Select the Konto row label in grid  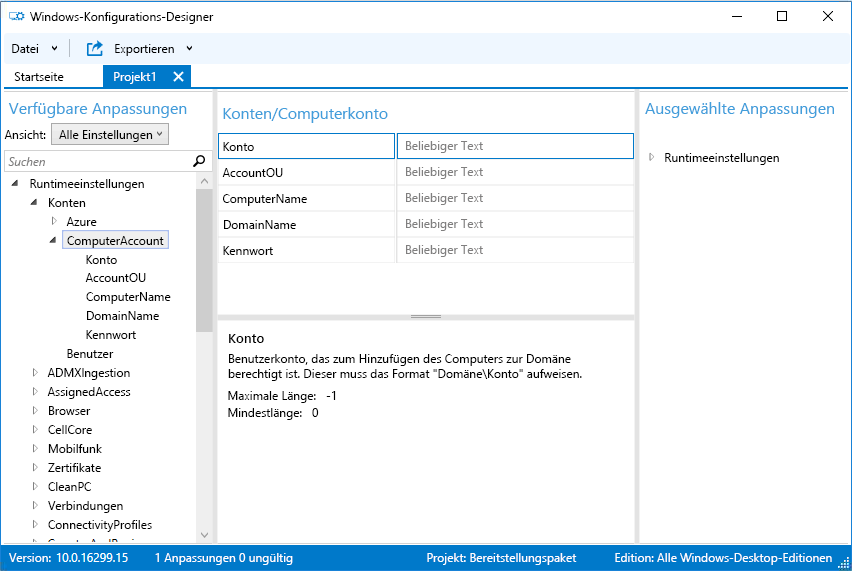[x=306, y=146]
